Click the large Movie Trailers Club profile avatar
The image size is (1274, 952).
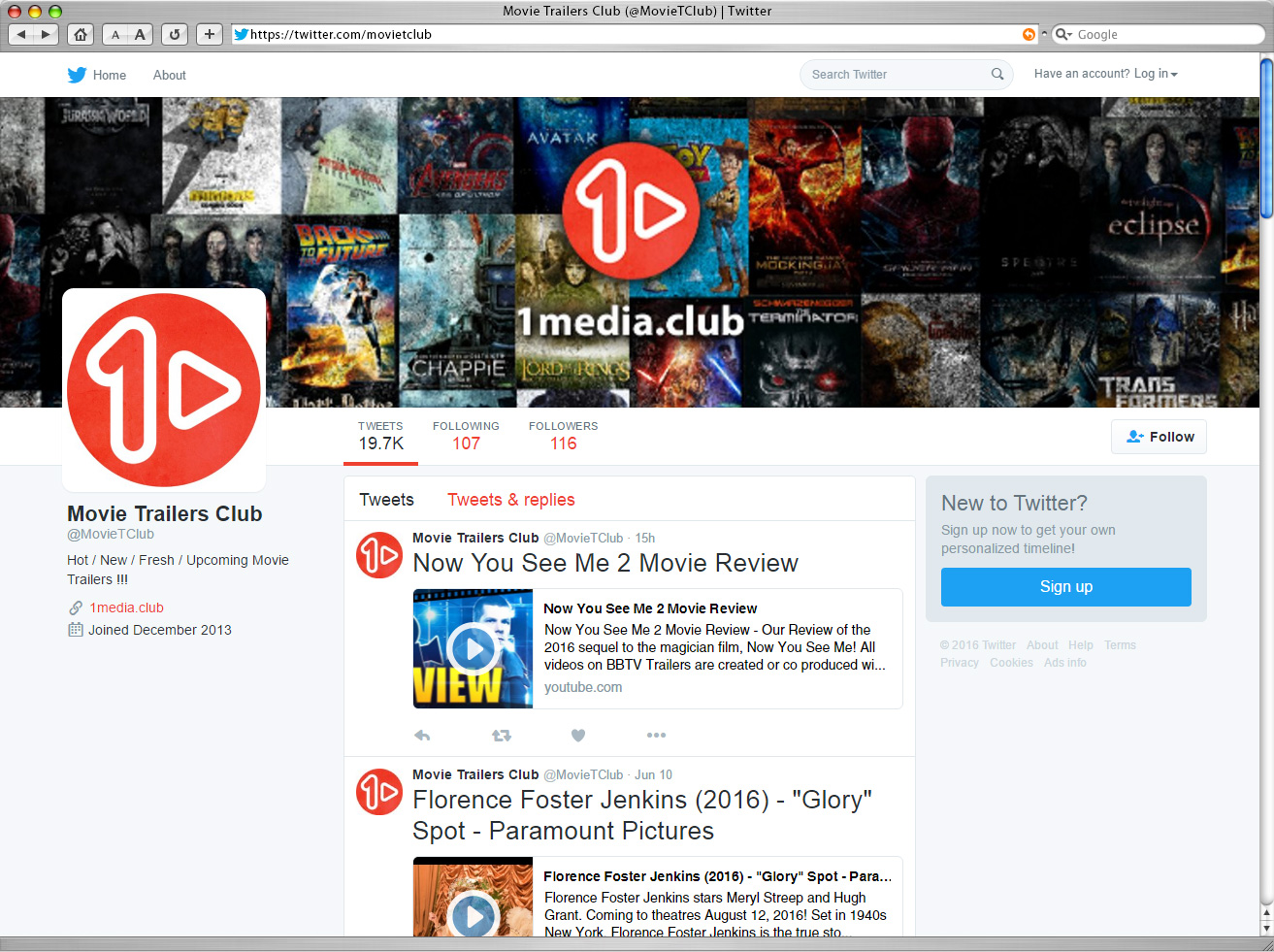(x=164, y=390)
